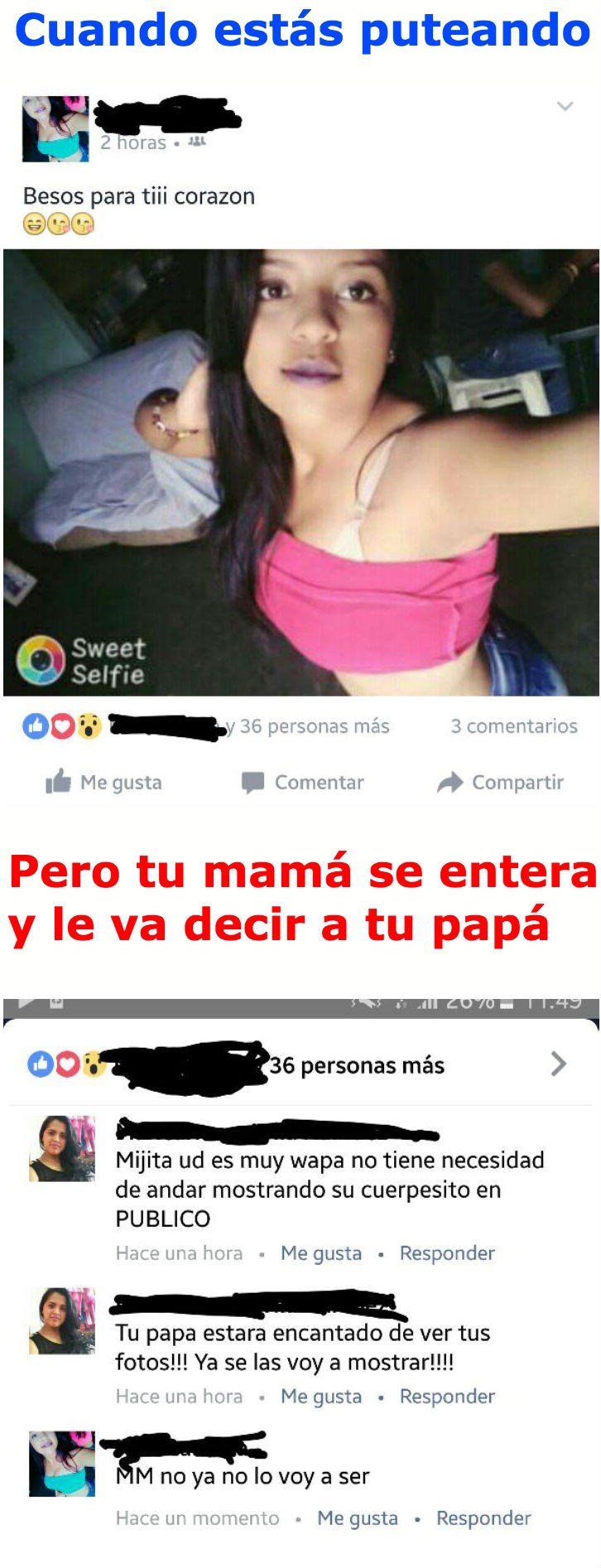Like the 'Mijita ud es muy wapa' comment

coord(321,1253)
